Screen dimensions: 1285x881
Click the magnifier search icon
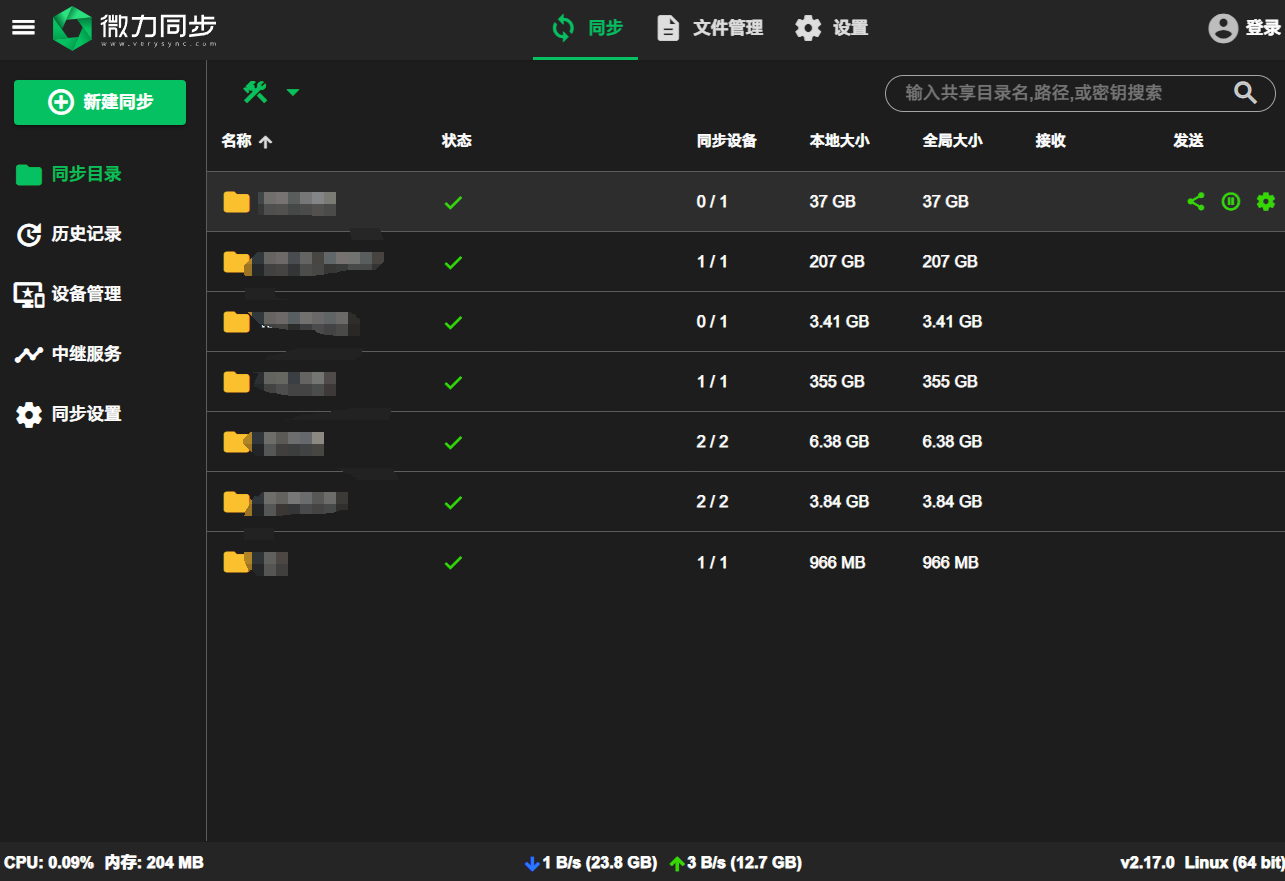pyautogui.click(x=1245, y=93)
